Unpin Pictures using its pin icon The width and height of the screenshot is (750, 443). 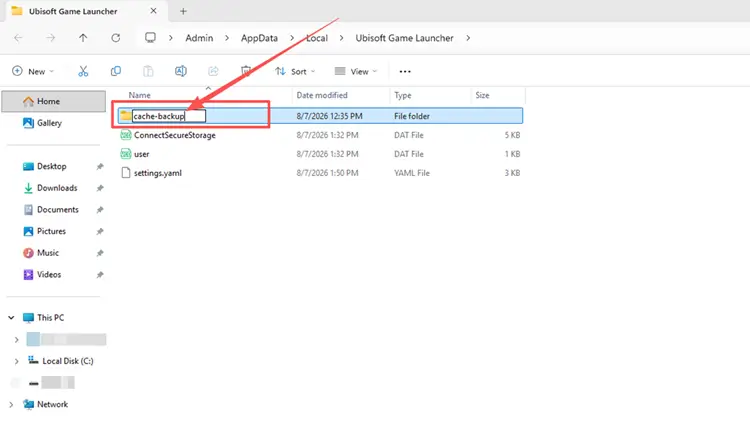pos(99,231)
